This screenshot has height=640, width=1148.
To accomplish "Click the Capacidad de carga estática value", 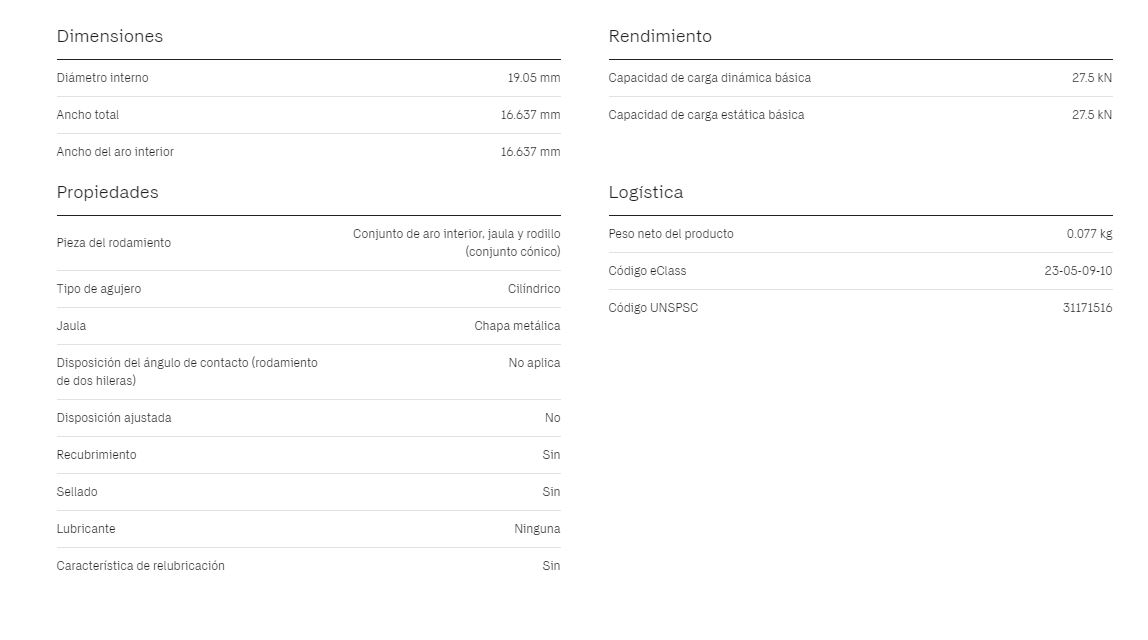I will [1092, 115].
